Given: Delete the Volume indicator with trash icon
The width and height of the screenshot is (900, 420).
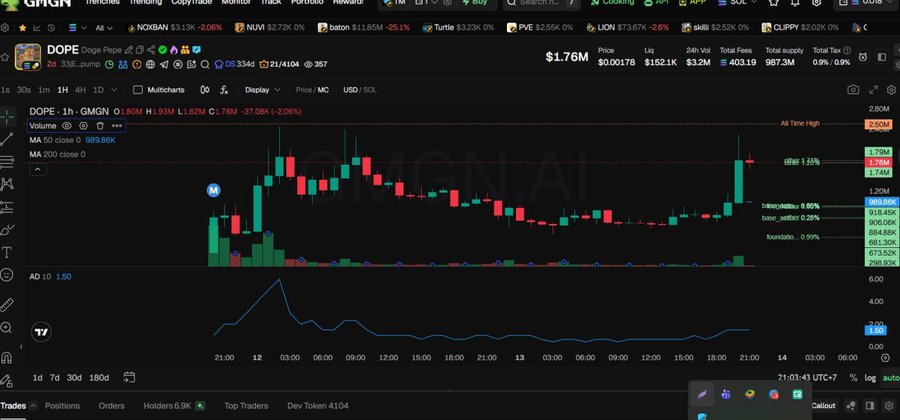Looking at the screenshot, I should 100,126.
